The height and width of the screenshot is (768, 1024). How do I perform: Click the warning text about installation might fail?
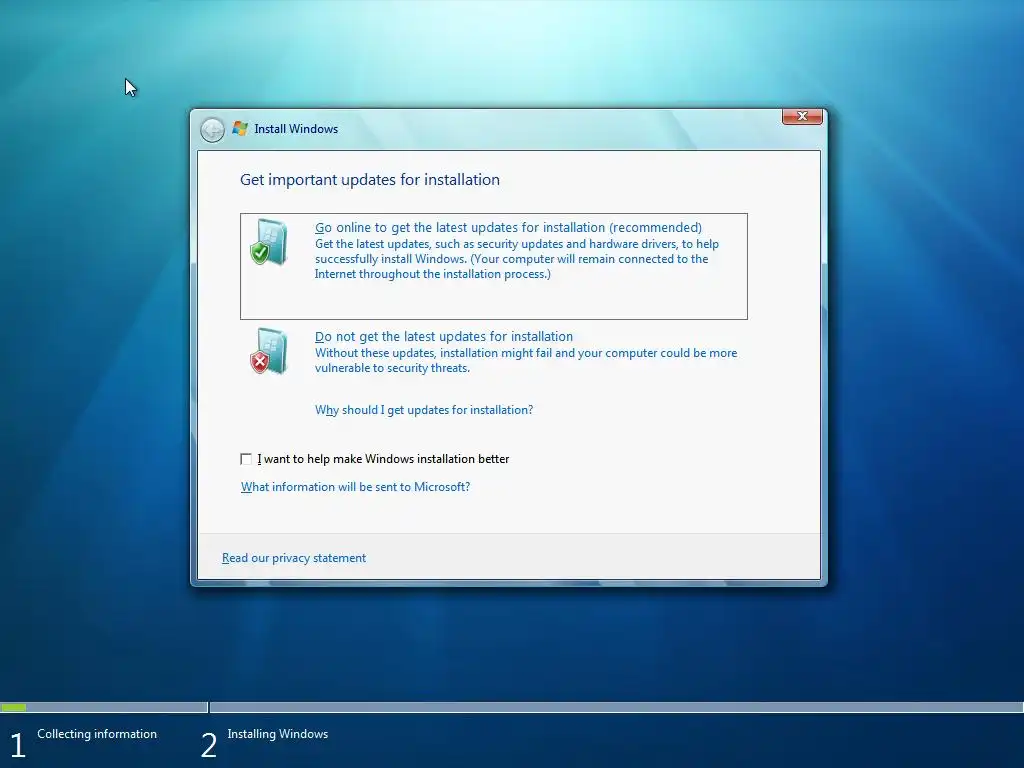pos(526,360)
